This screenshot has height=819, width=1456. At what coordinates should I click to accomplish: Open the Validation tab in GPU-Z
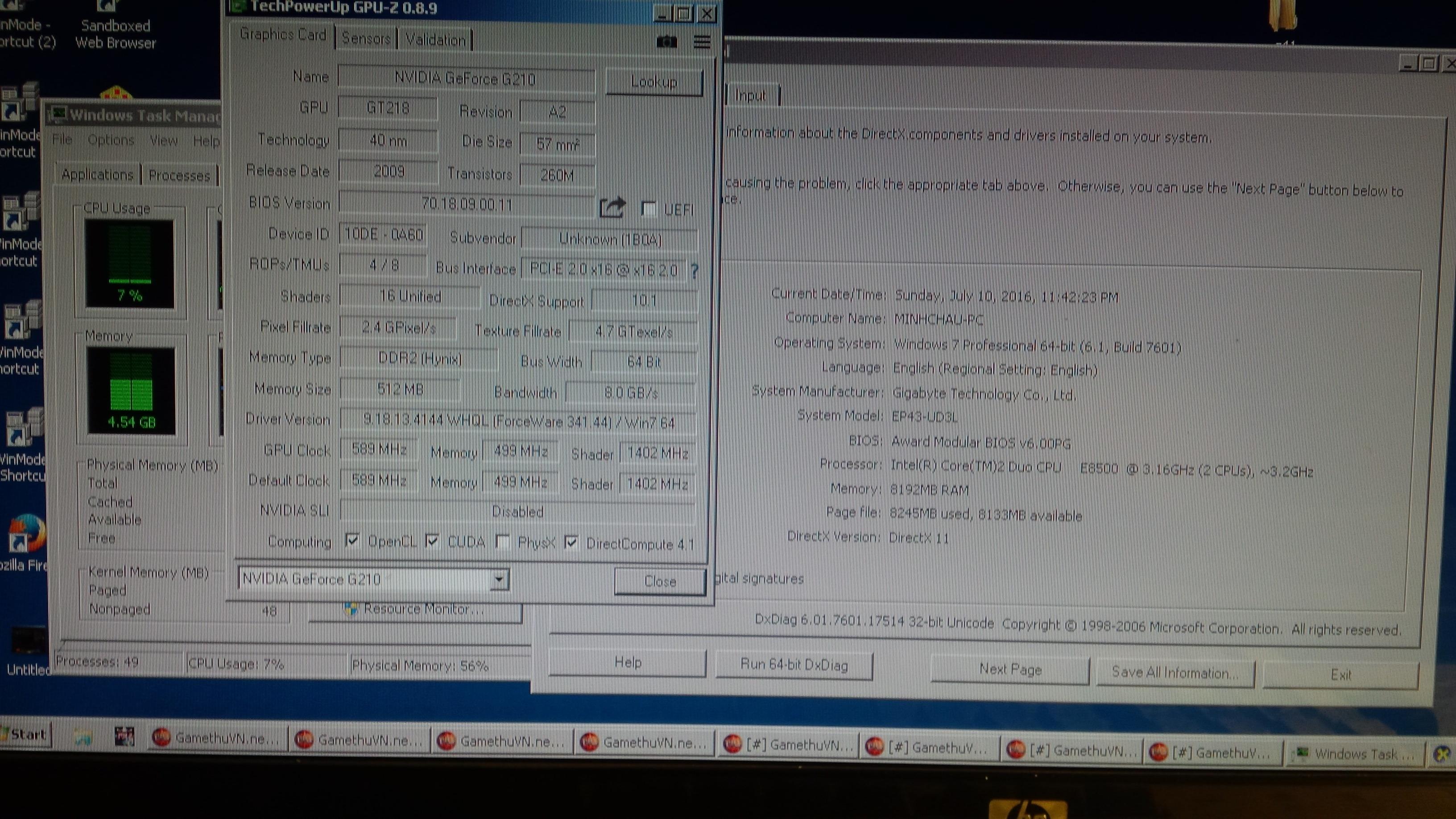[x=435, y=40]
